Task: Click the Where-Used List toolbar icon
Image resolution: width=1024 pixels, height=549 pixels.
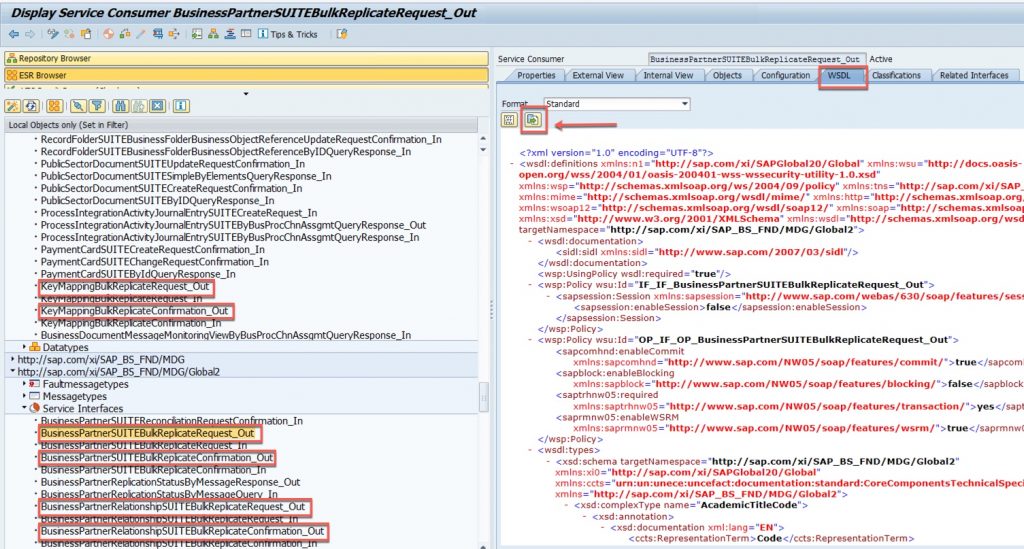Action: click(125, 34)
